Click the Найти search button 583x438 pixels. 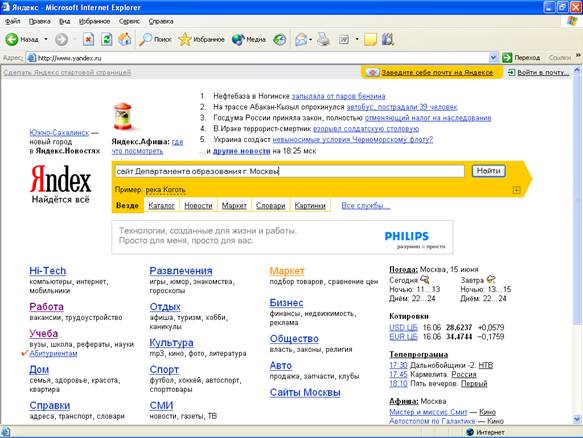(489, 171)
